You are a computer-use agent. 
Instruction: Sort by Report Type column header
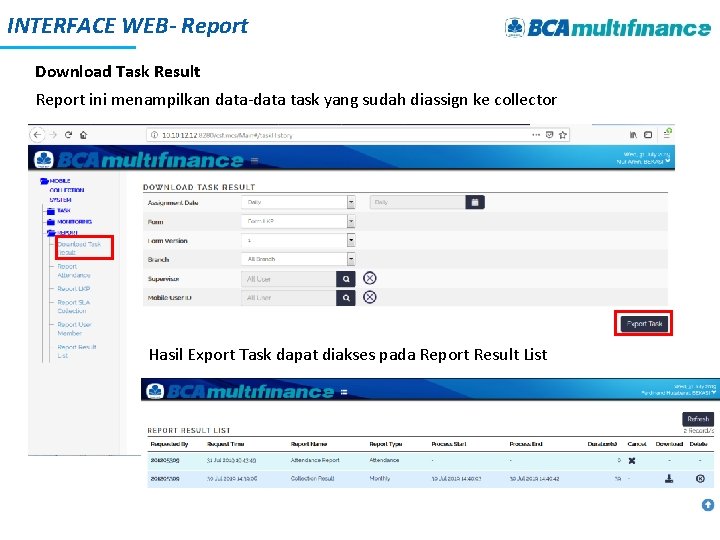point(386,444)
